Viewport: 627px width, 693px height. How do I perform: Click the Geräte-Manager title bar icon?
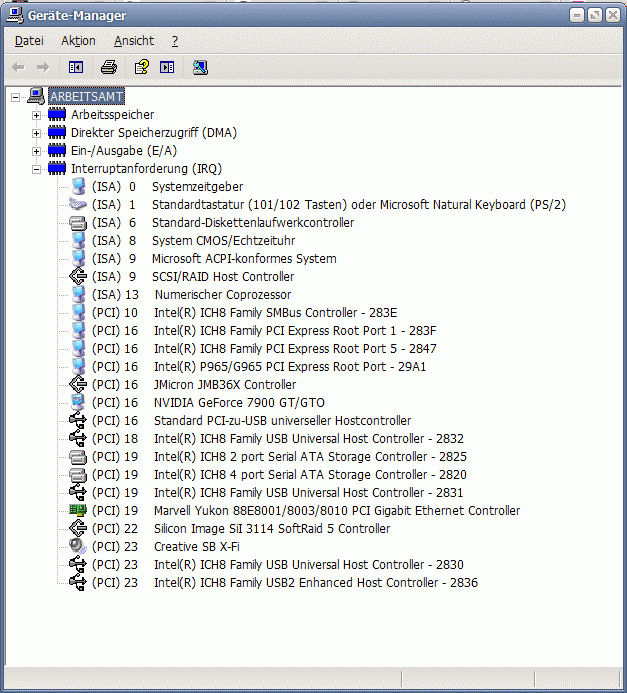coord(15,15)
